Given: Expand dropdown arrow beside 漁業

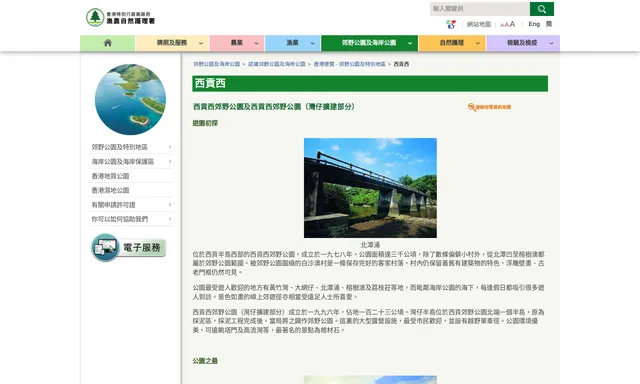Looking at the screenshot, I should click(x=312, y=43).
